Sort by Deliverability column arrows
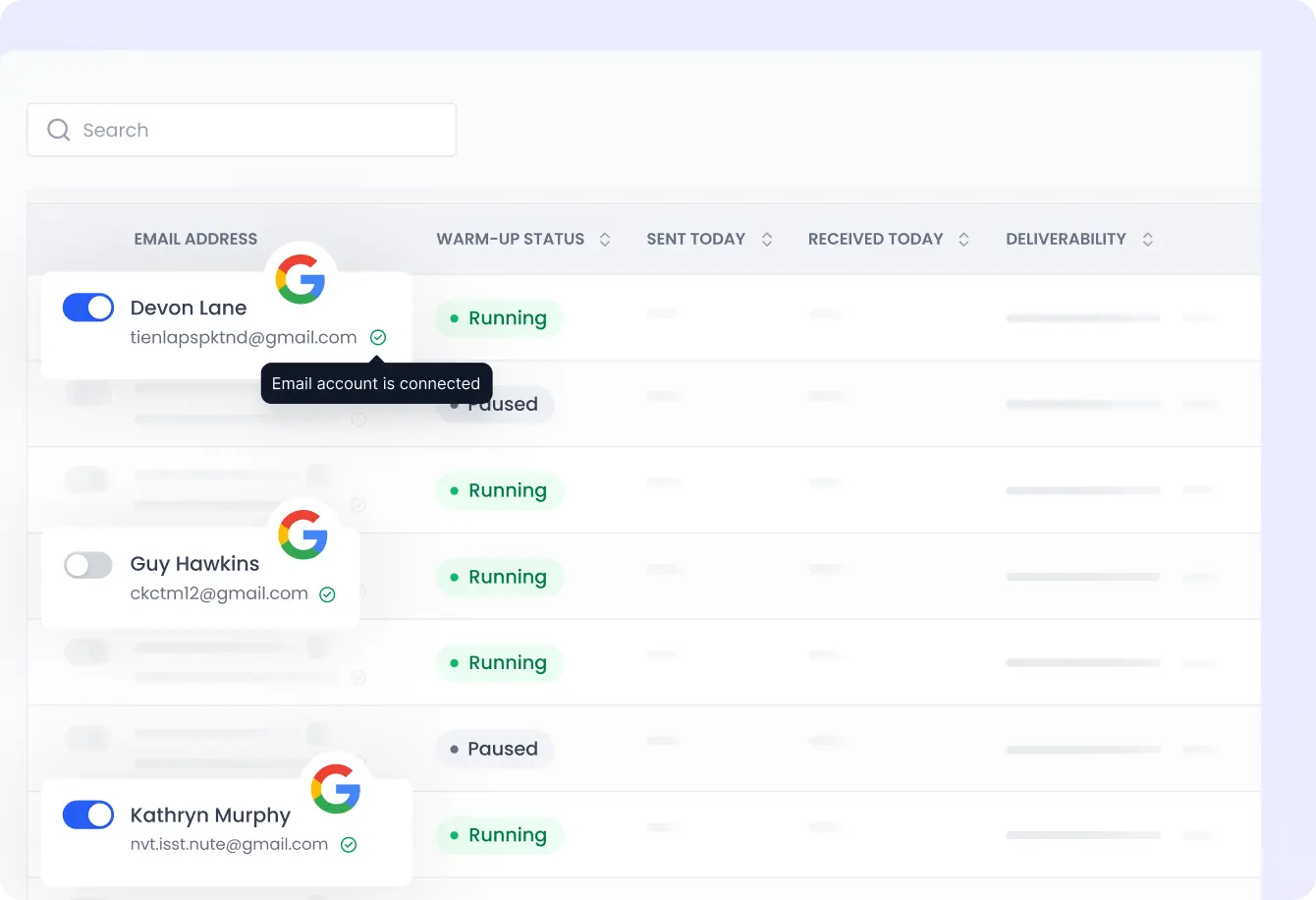The image size is (1316, 900). click(1147, 239)
